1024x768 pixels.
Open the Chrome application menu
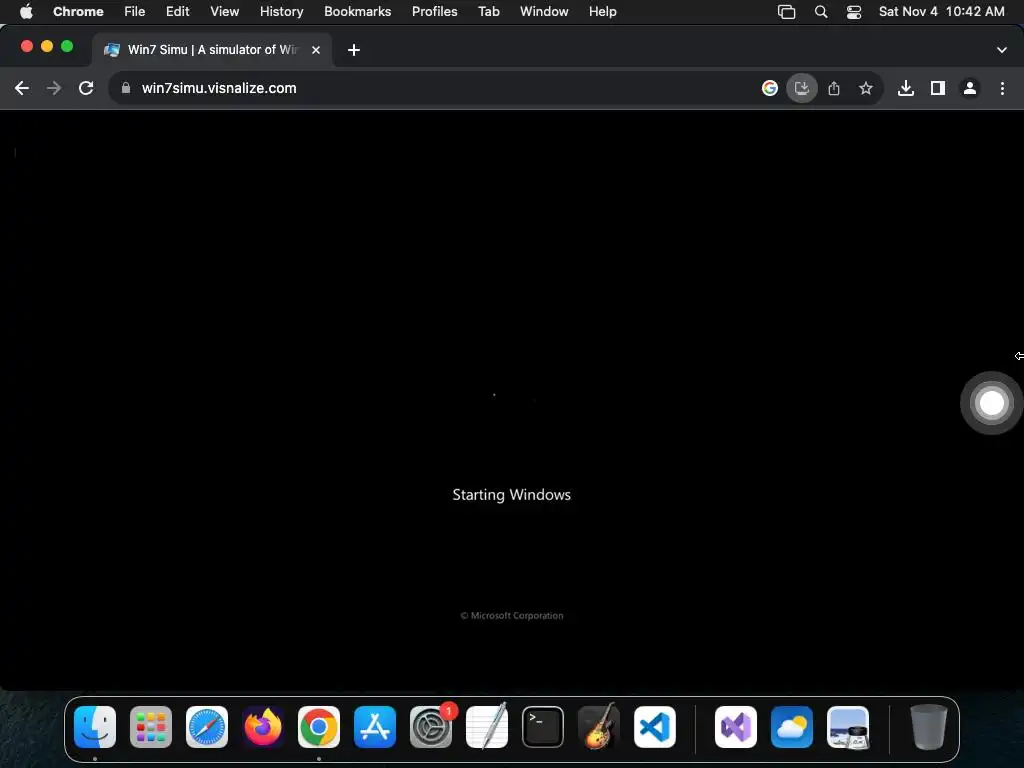pyautogui.click(x=78, y=12)
